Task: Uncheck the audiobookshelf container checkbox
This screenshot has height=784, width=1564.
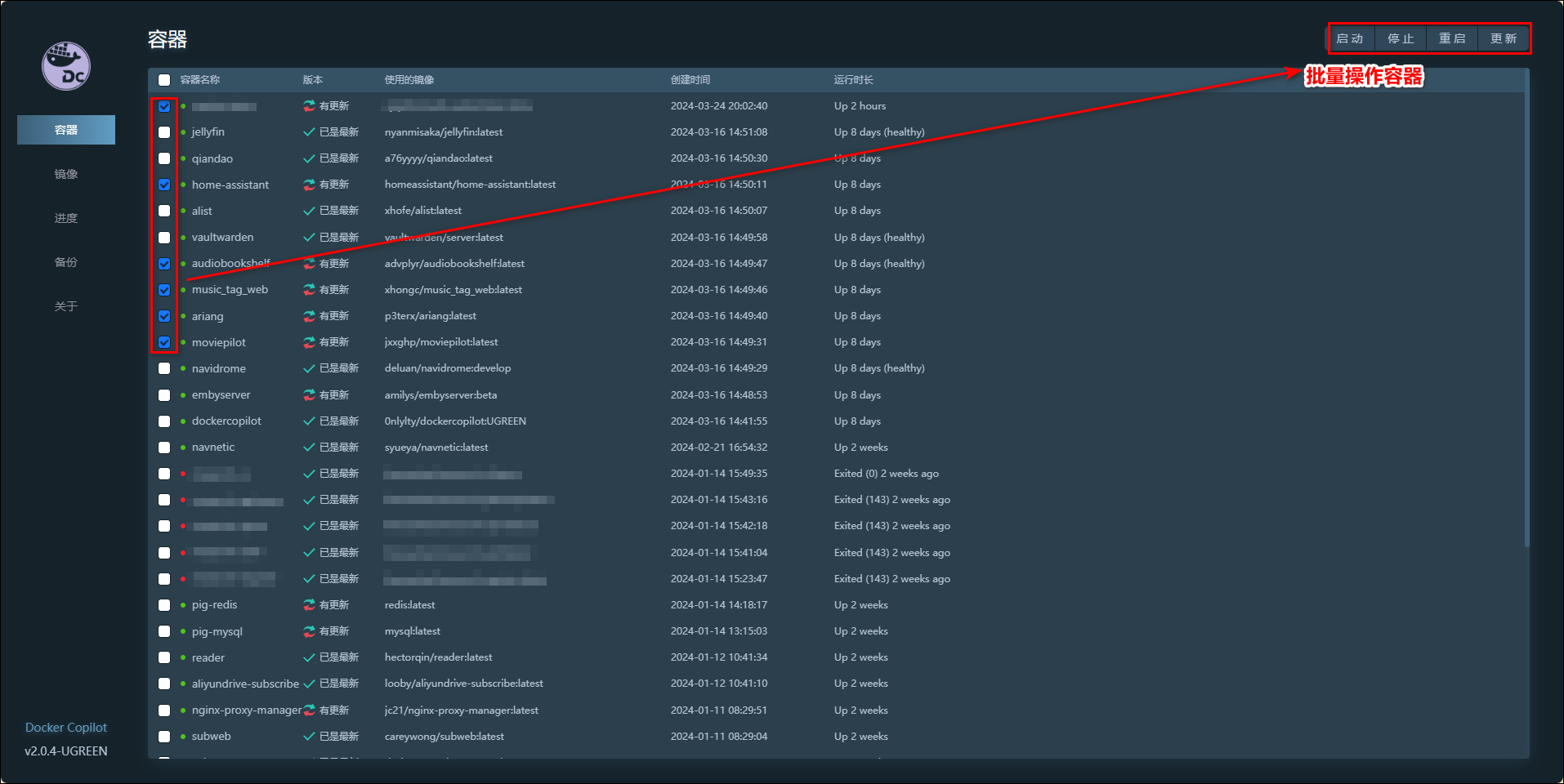Action: [164, 264]
